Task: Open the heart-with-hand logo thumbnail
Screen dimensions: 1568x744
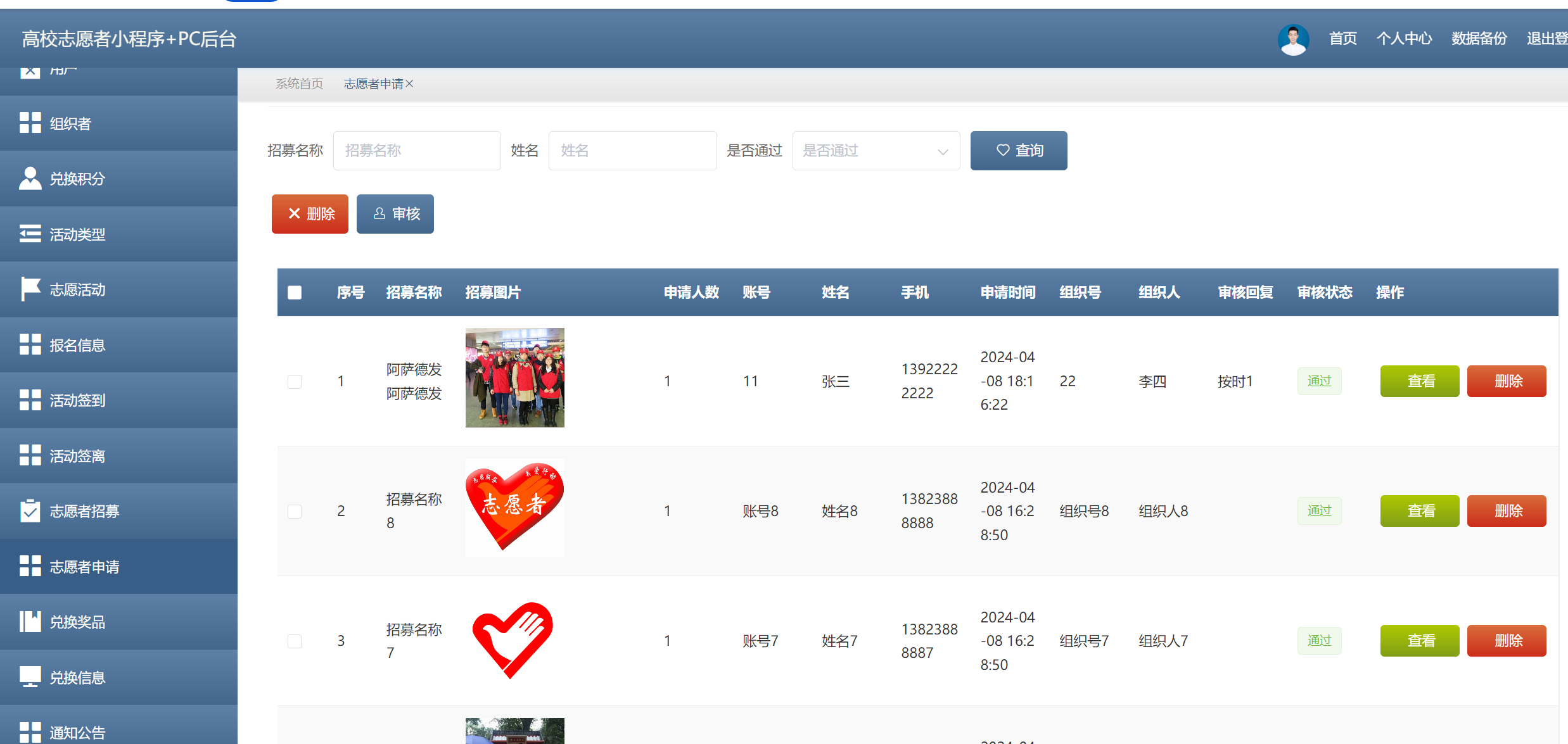Action: click(x=514, y=641)
